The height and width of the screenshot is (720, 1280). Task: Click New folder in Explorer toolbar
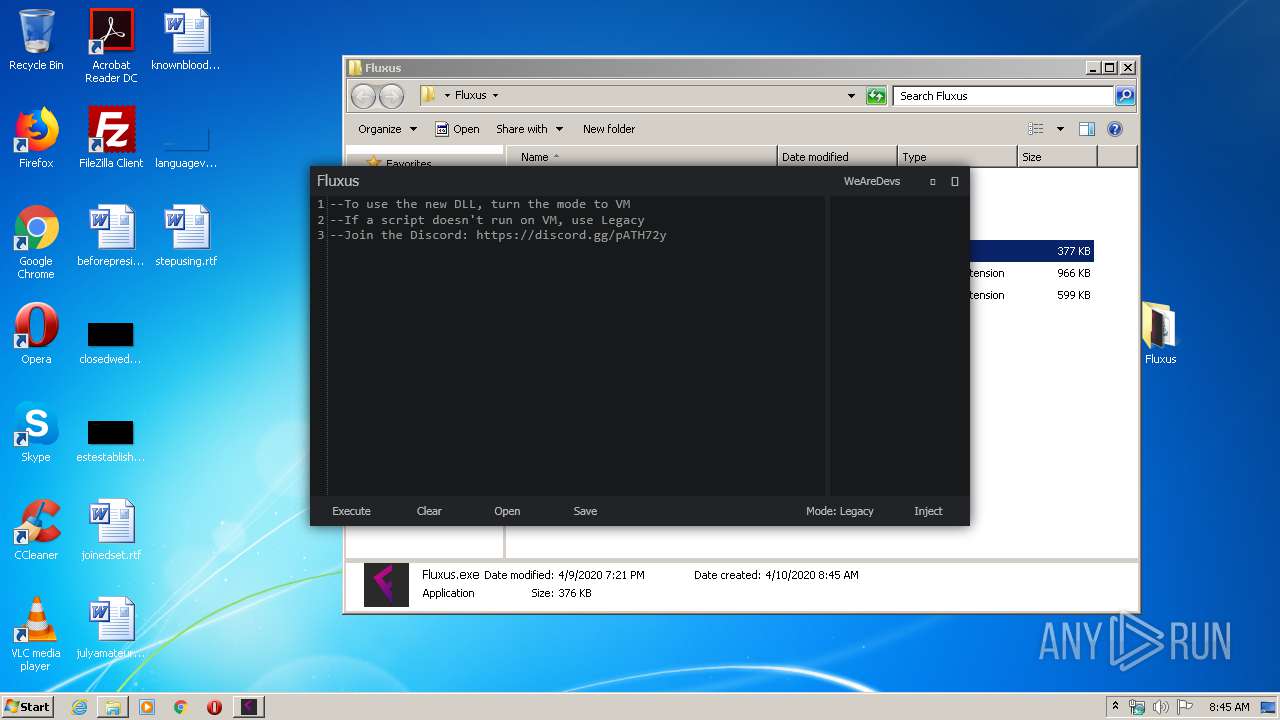click(x=609, y=129)
